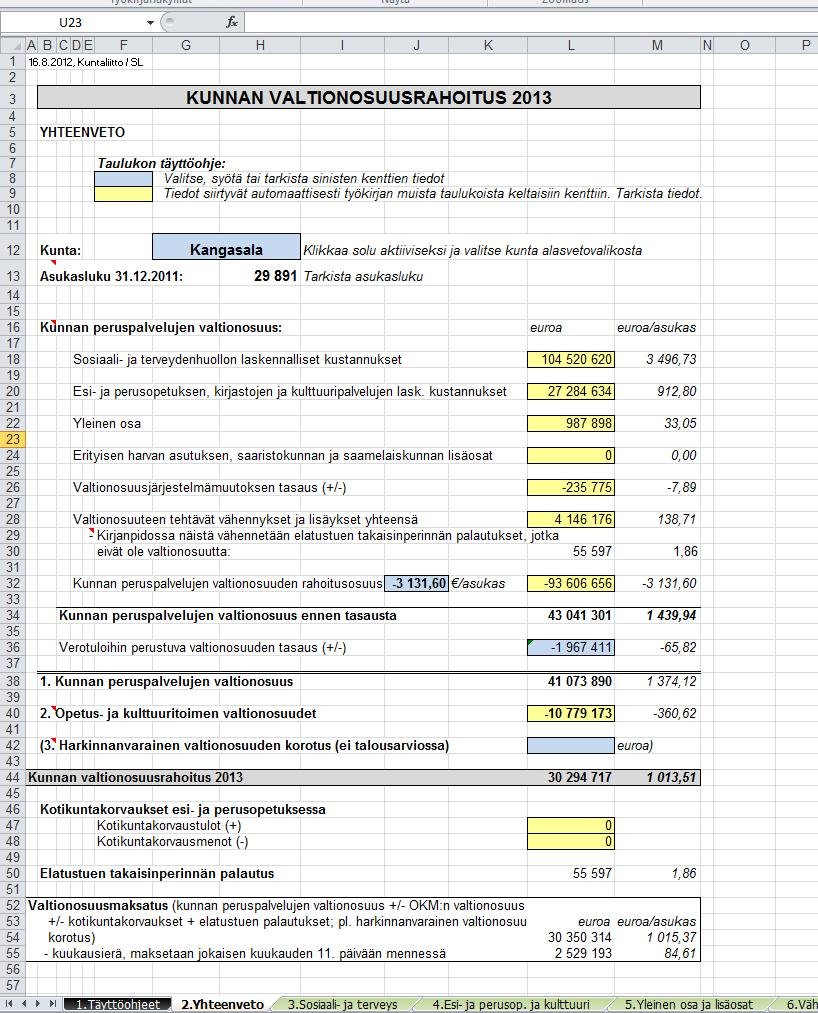The image size is (818, 1013).
Task: Click yellow legend swatch in fill instructions
Action: (x=123, y=194)
